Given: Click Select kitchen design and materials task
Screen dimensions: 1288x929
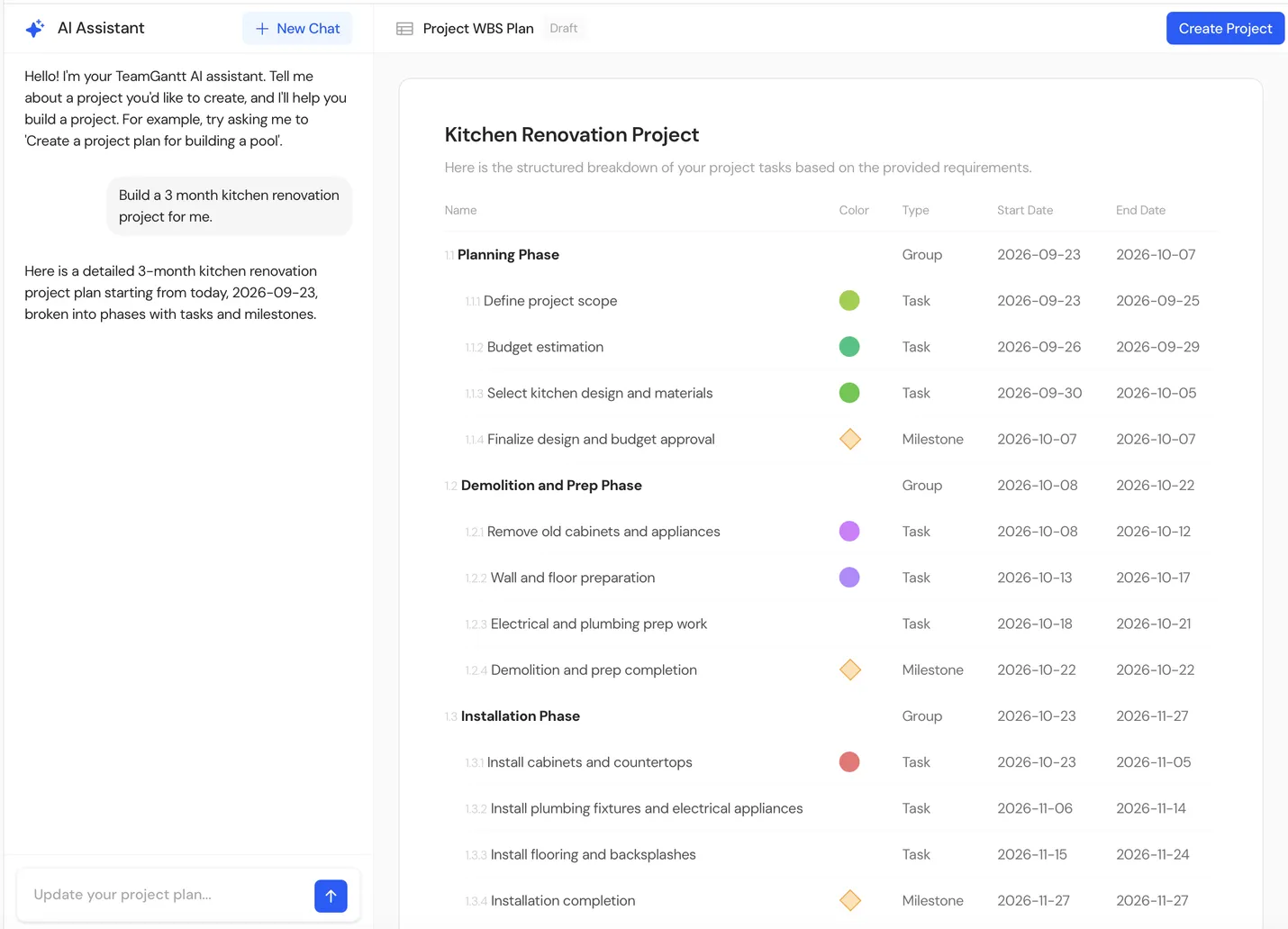Looking at the screenshot, I should click(600, 393).
